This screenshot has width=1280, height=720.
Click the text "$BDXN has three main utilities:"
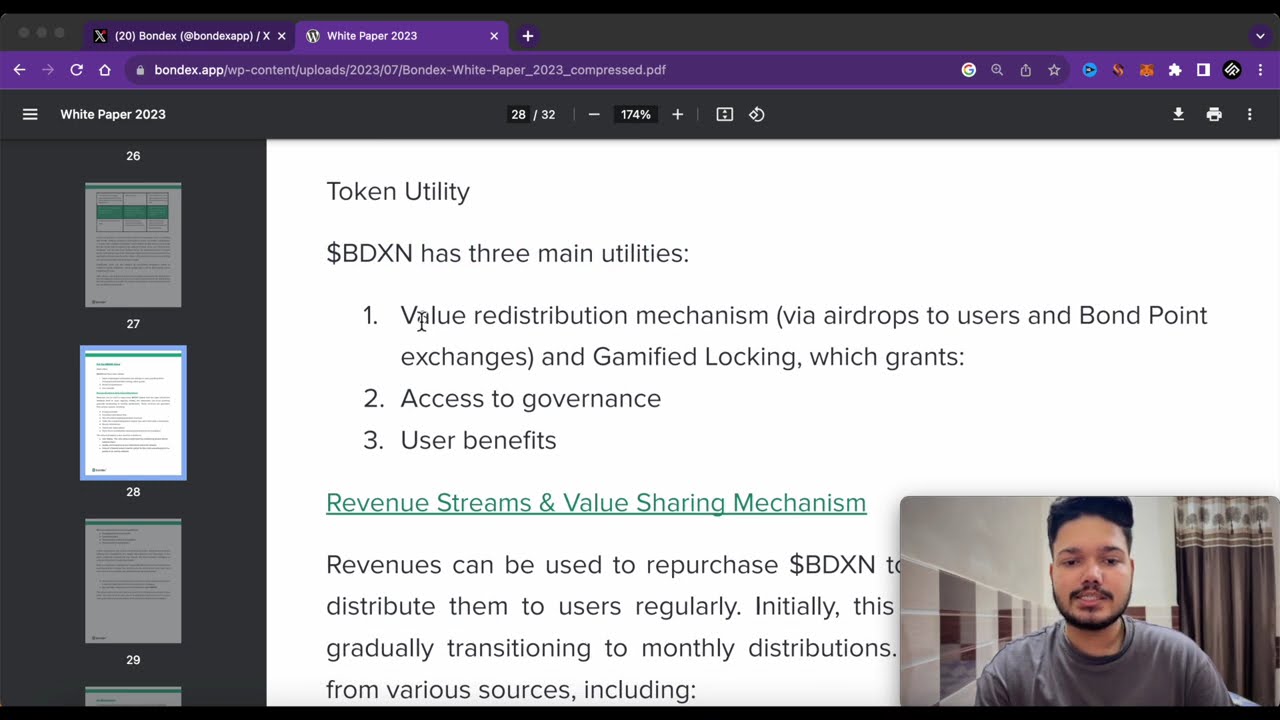(508, 253)
